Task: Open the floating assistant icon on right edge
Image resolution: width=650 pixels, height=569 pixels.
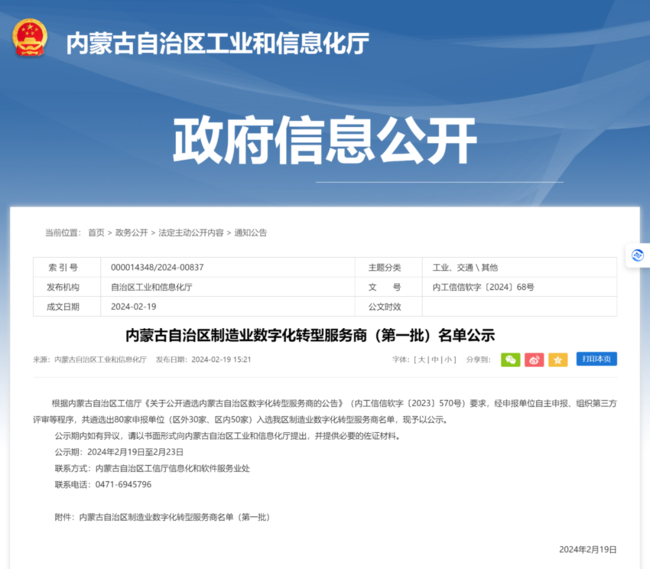Action: (x=636, y=255)
